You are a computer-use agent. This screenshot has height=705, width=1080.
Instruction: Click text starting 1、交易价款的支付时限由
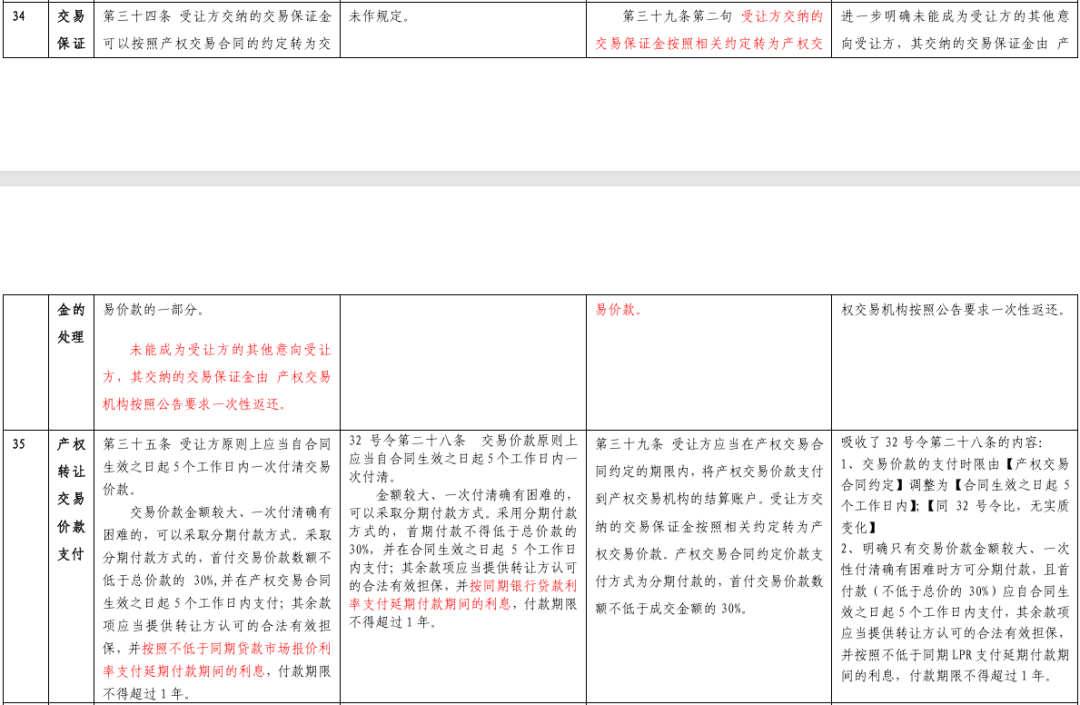pos(955,496)
